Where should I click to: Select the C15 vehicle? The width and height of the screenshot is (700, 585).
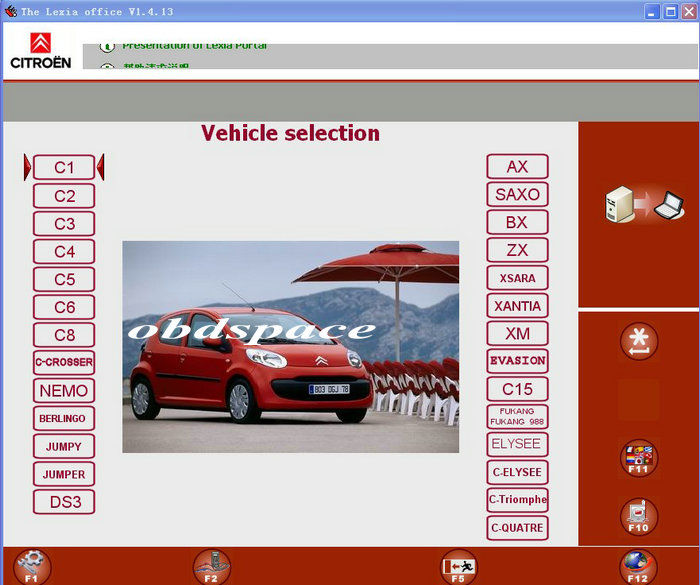tap(517, 389)
